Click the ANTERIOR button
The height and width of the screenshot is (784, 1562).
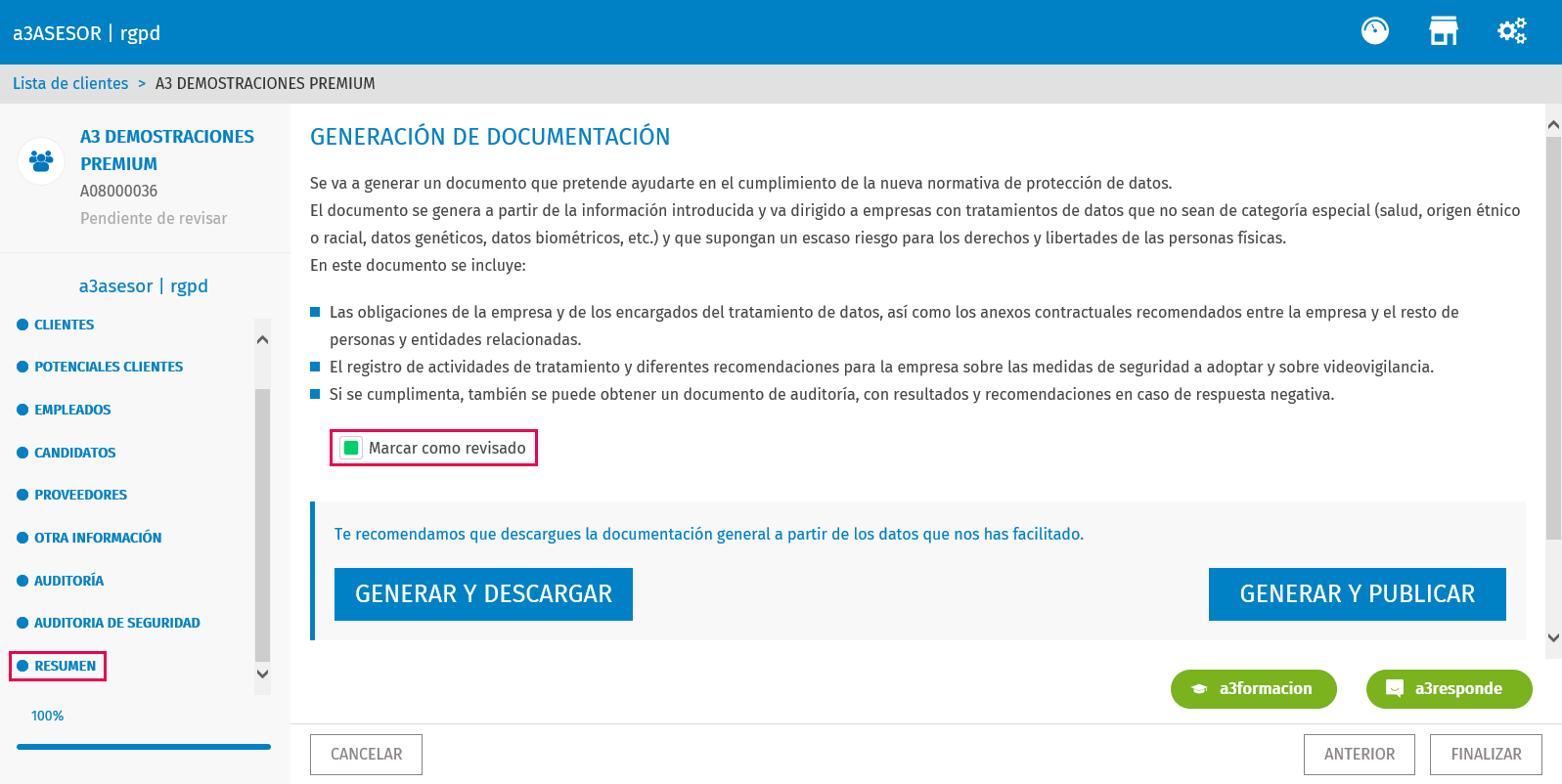click(1360, 755)
